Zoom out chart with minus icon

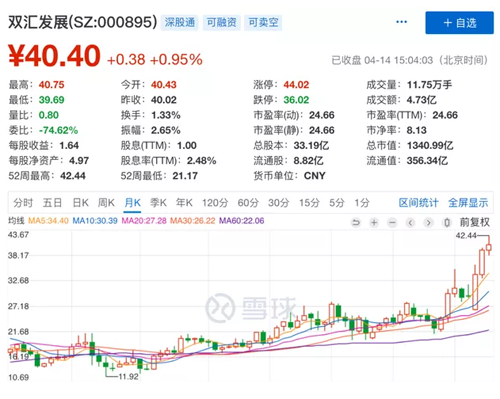click(392, 222)
